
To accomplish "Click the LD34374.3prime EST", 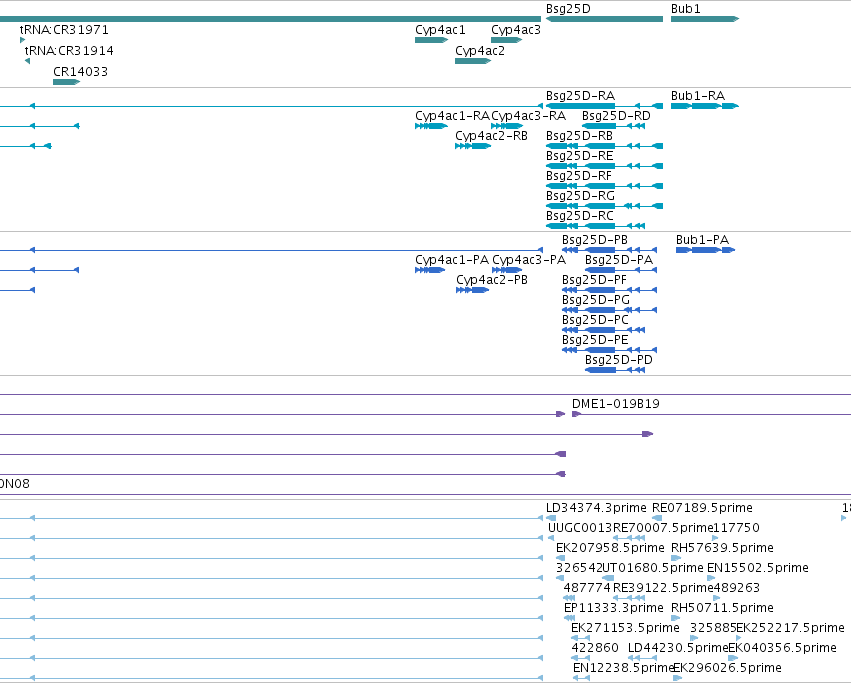I will click(x=550, y=518).
